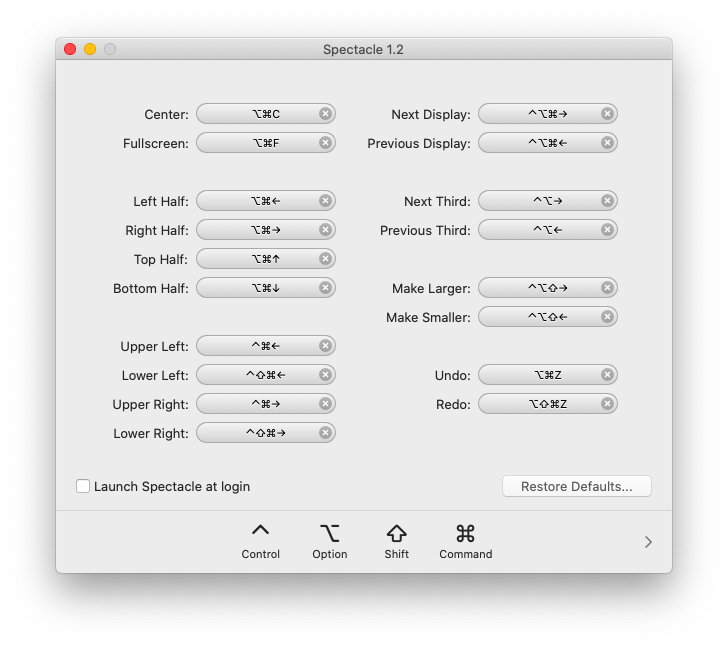728x647 pixels.
Task: Clear the Previous Third shortcut X icon
Action: [x=607, y=230]
